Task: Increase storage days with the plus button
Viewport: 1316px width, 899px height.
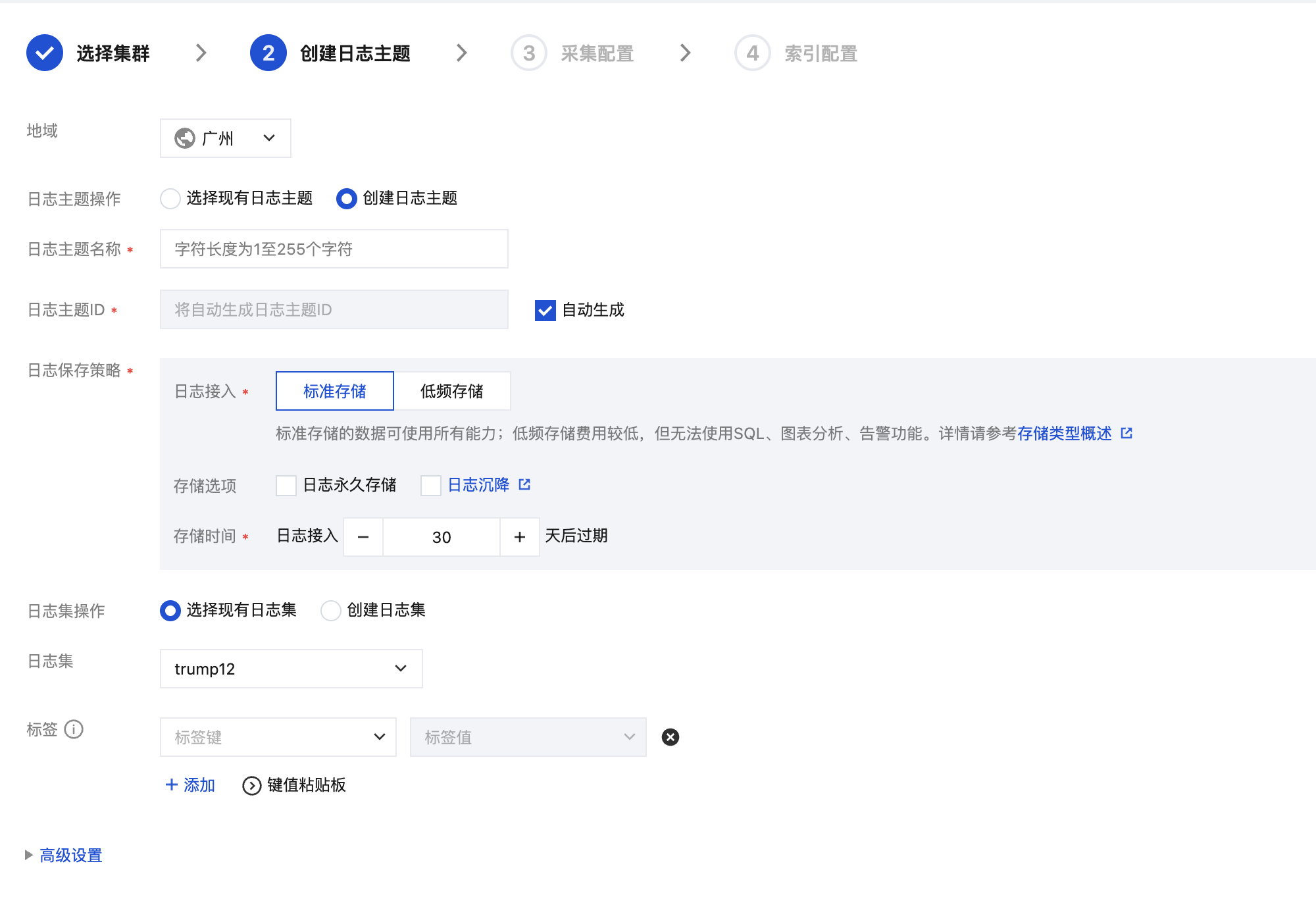Action: coord(520,537)
